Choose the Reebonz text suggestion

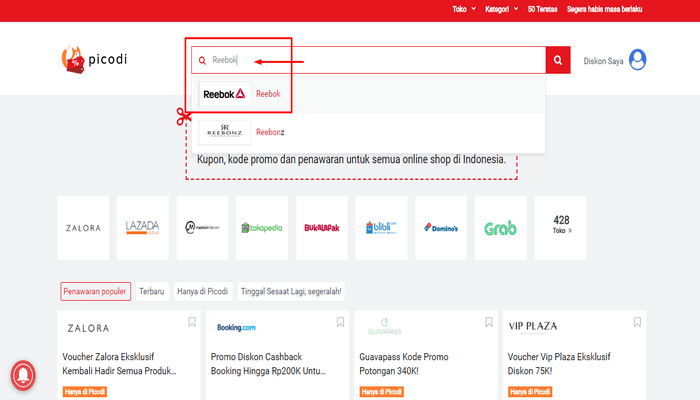click(x=270, y=132)
